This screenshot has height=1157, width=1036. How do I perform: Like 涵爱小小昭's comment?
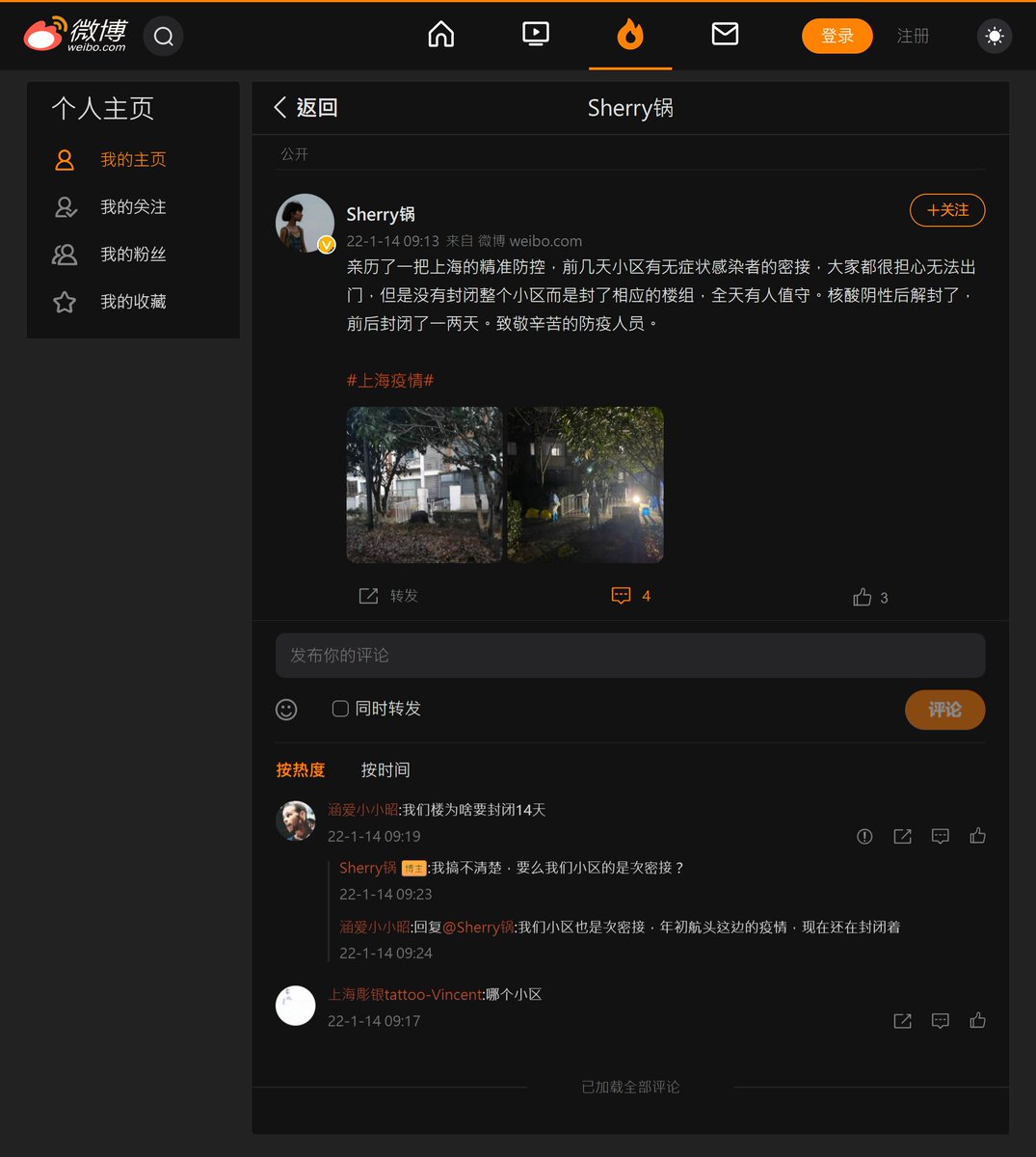(x=977, y=836)
